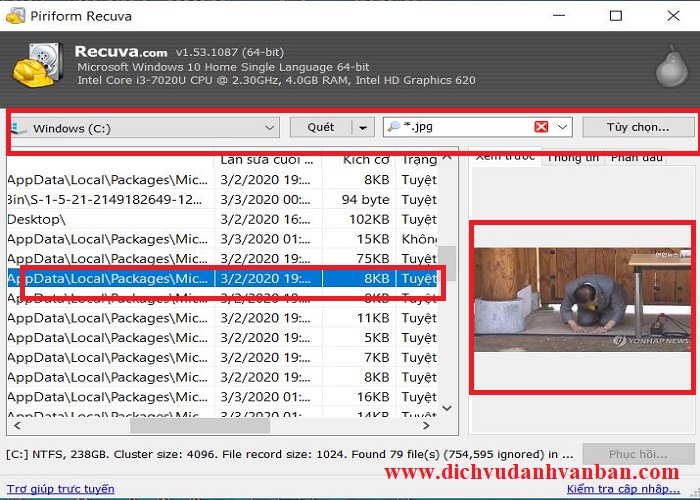Close the Piriform Recuva window

673,16
